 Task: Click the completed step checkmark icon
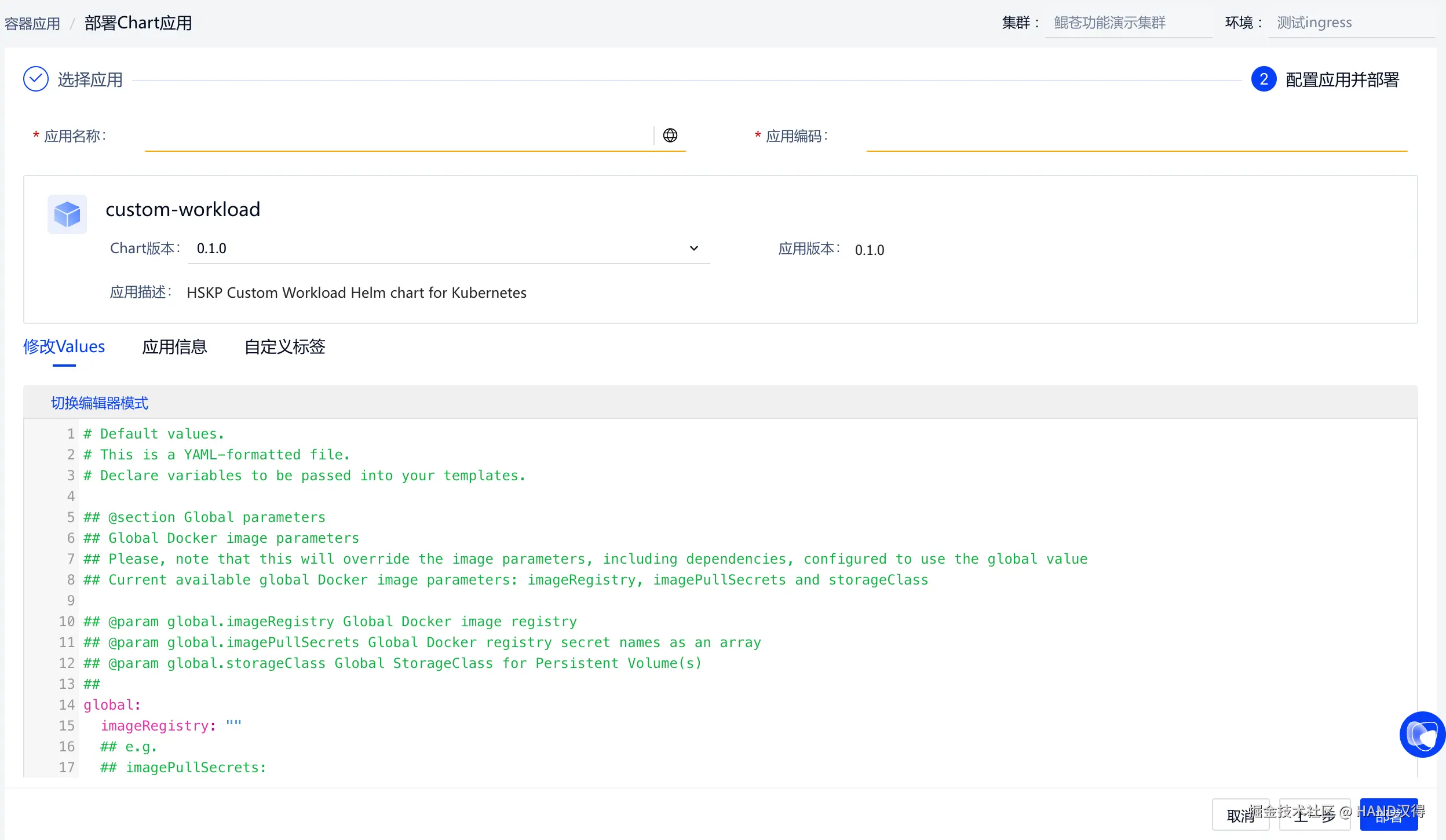[x=36, y=79]
